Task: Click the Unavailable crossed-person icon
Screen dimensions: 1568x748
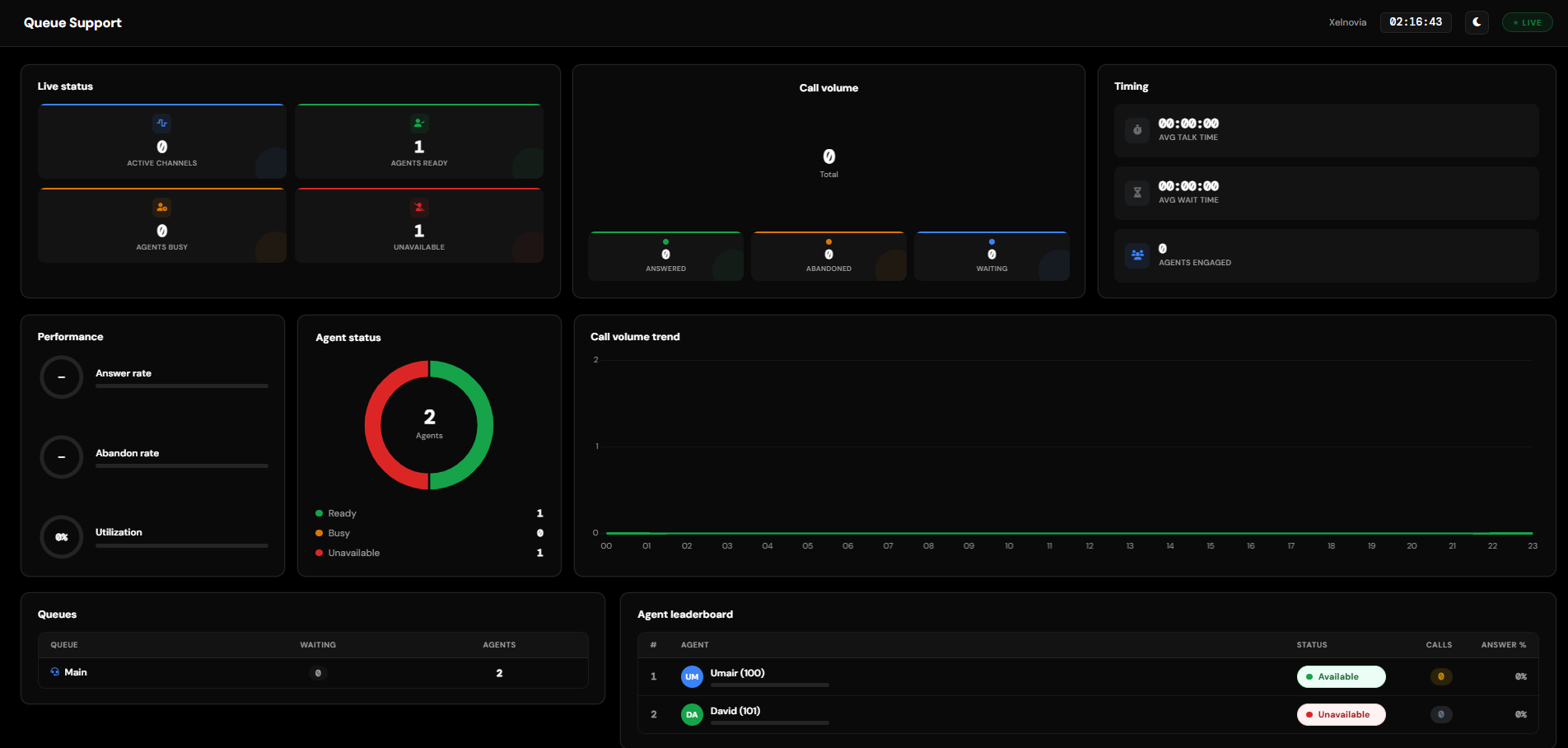Action: pos(419,208)
